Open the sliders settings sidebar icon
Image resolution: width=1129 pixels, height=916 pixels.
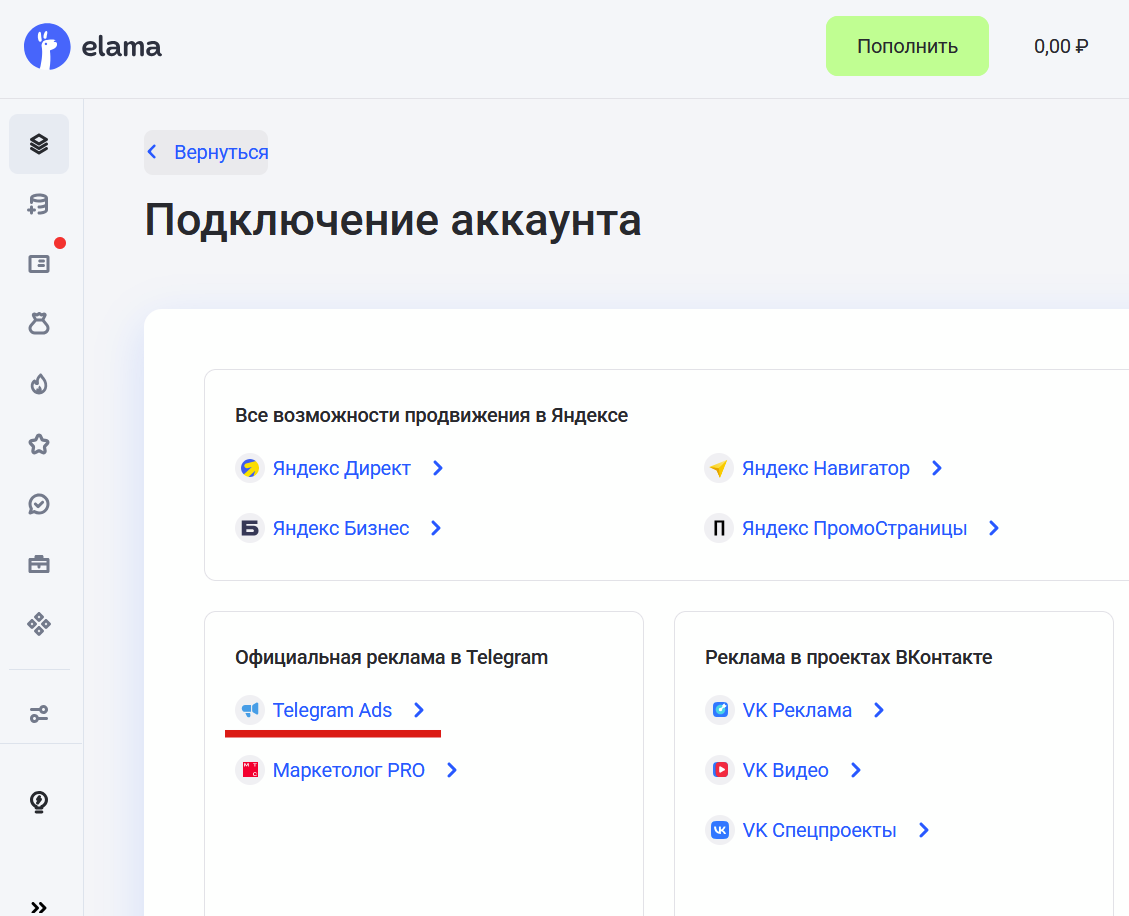[x=39, y=714]
